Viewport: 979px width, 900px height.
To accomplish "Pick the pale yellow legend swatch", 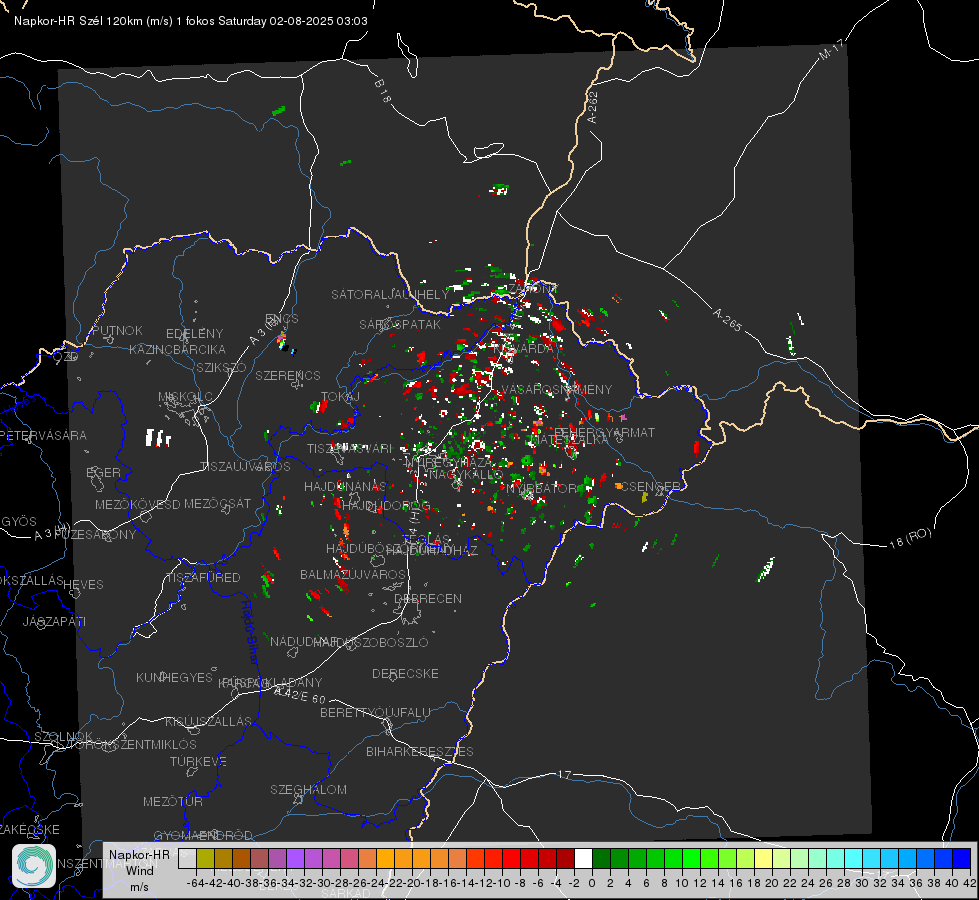I will pos(763,859).
